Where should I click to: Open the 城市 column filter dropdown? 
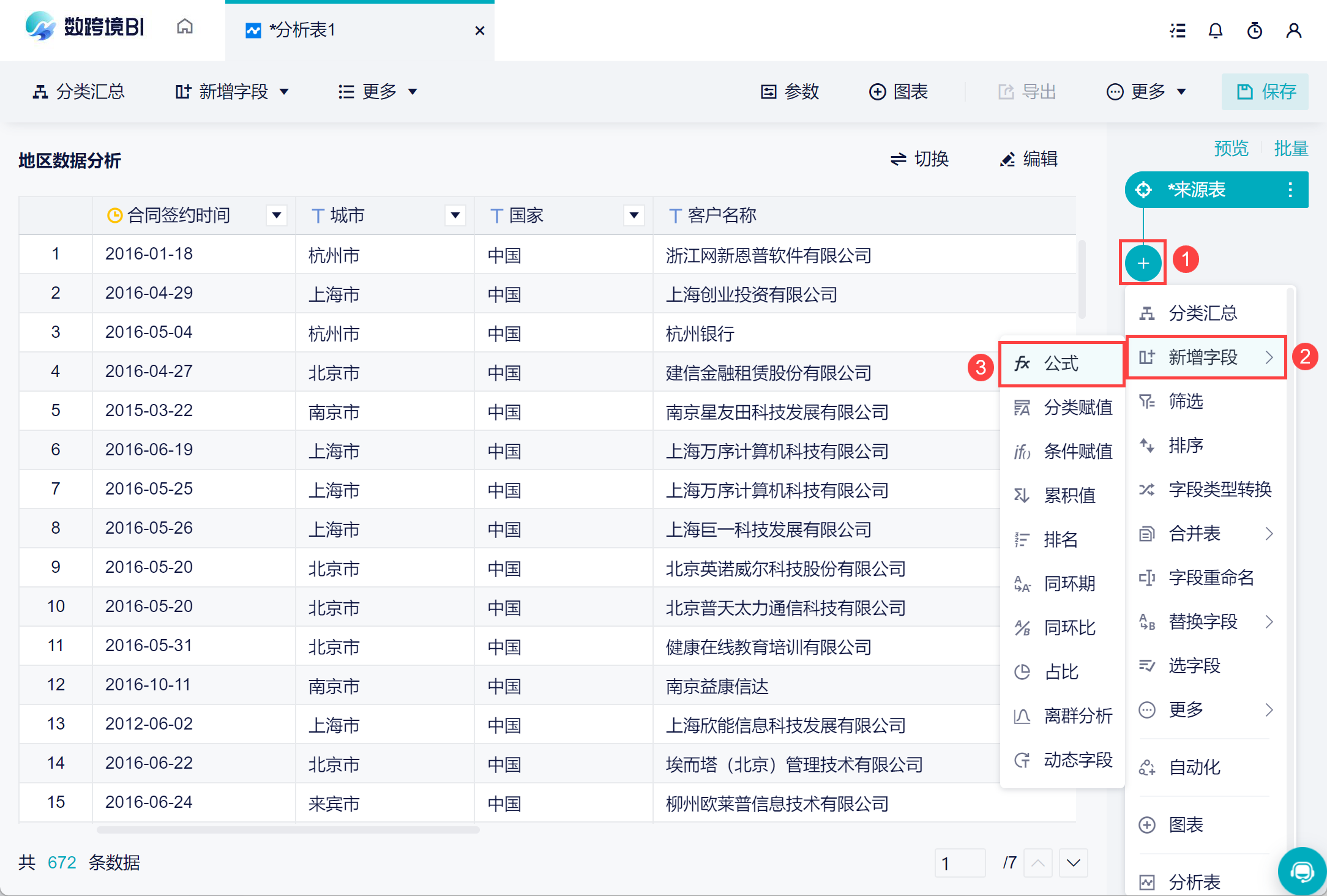point(455,215)
